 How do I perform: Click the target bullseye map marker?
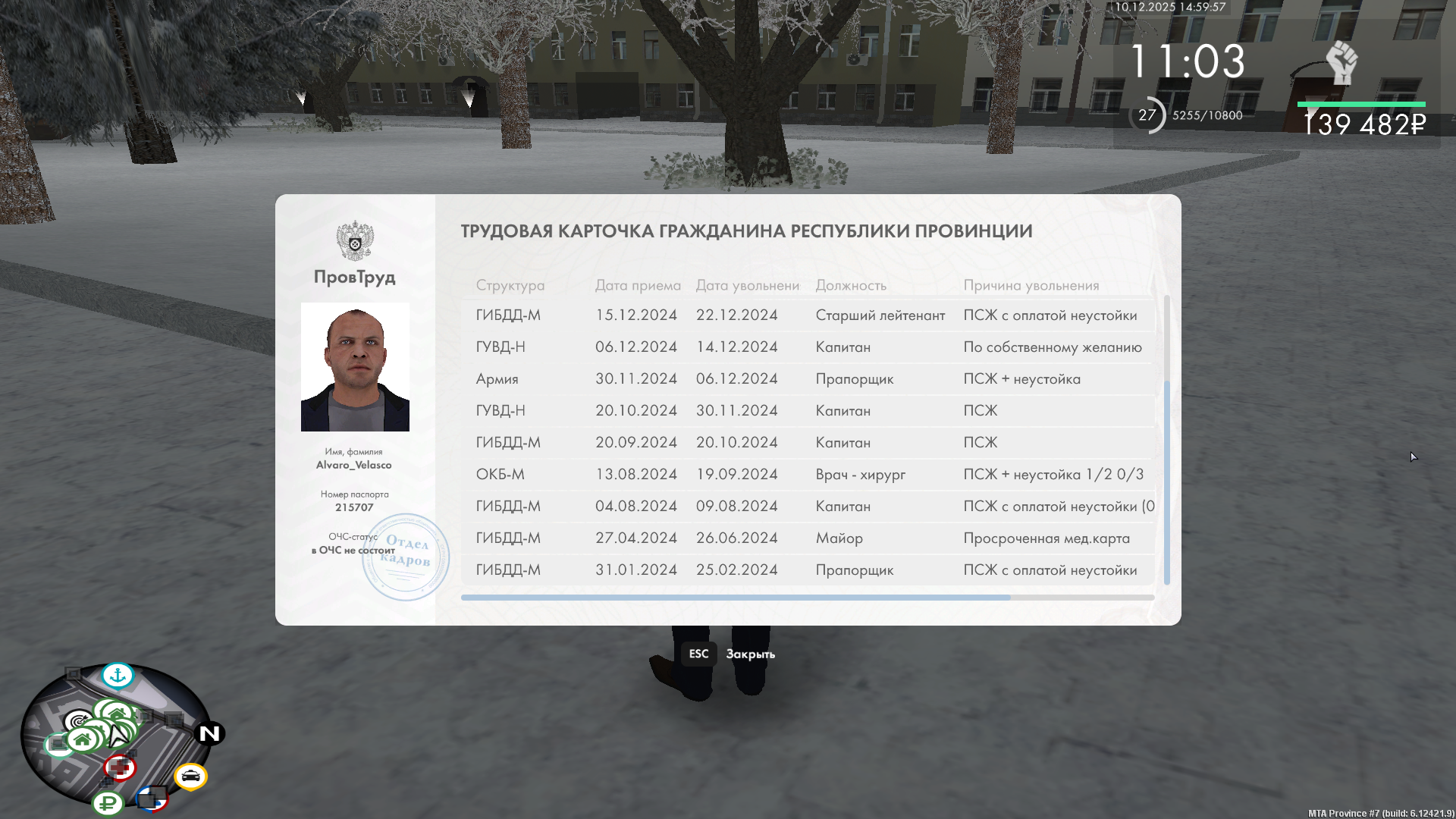coord(77,720)
